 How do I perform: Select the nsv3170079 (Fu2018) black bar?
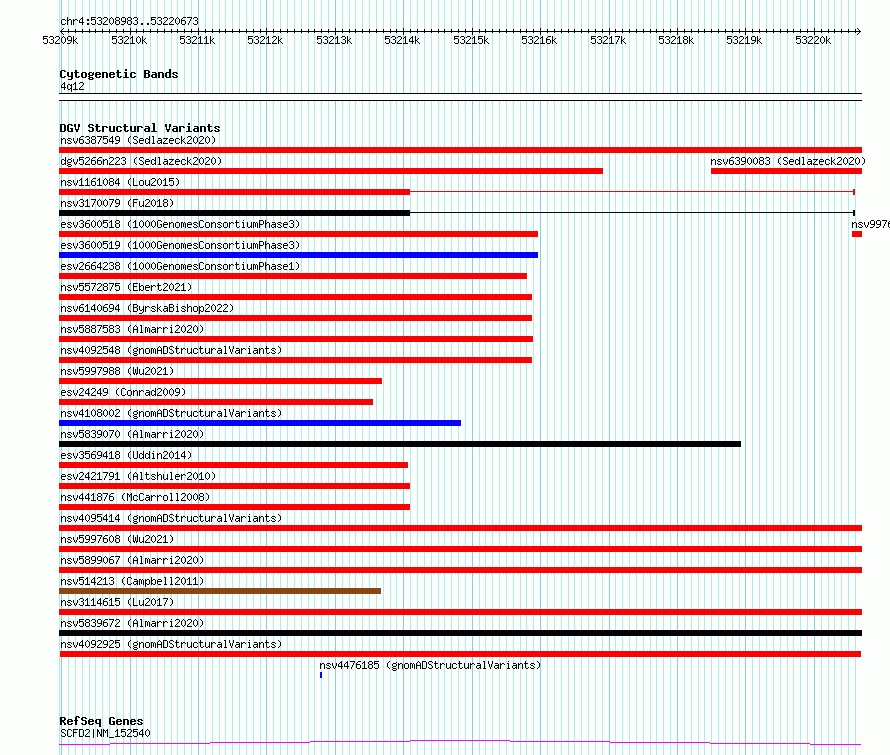click(234, 213)
